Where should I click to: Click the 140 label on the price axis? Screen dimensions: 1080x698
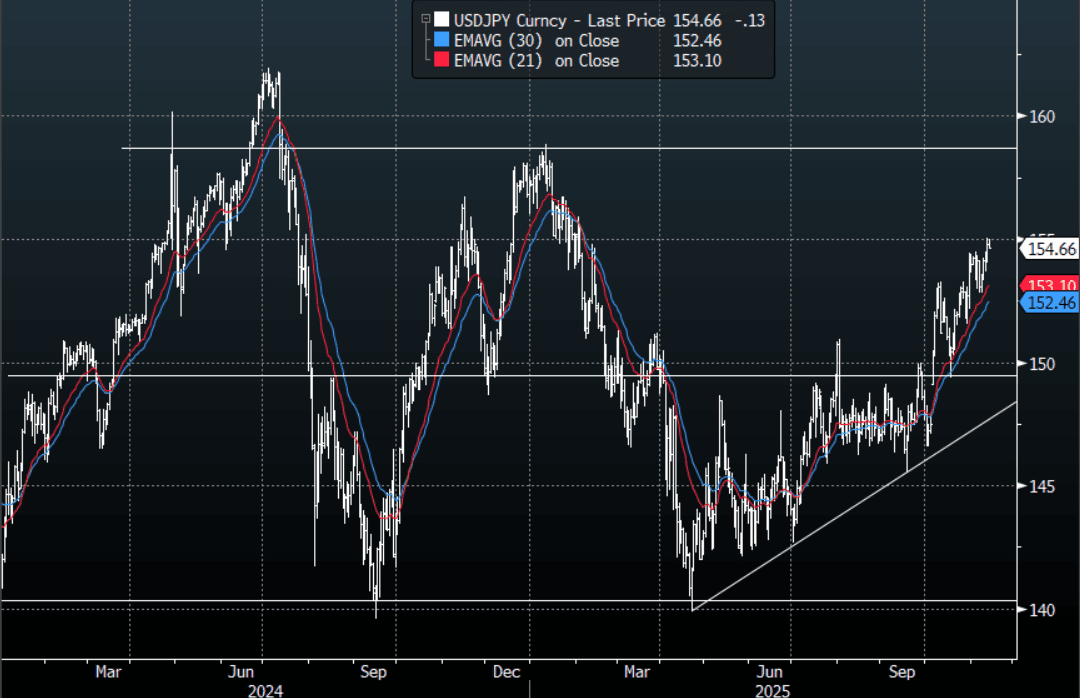(1042, 609)
